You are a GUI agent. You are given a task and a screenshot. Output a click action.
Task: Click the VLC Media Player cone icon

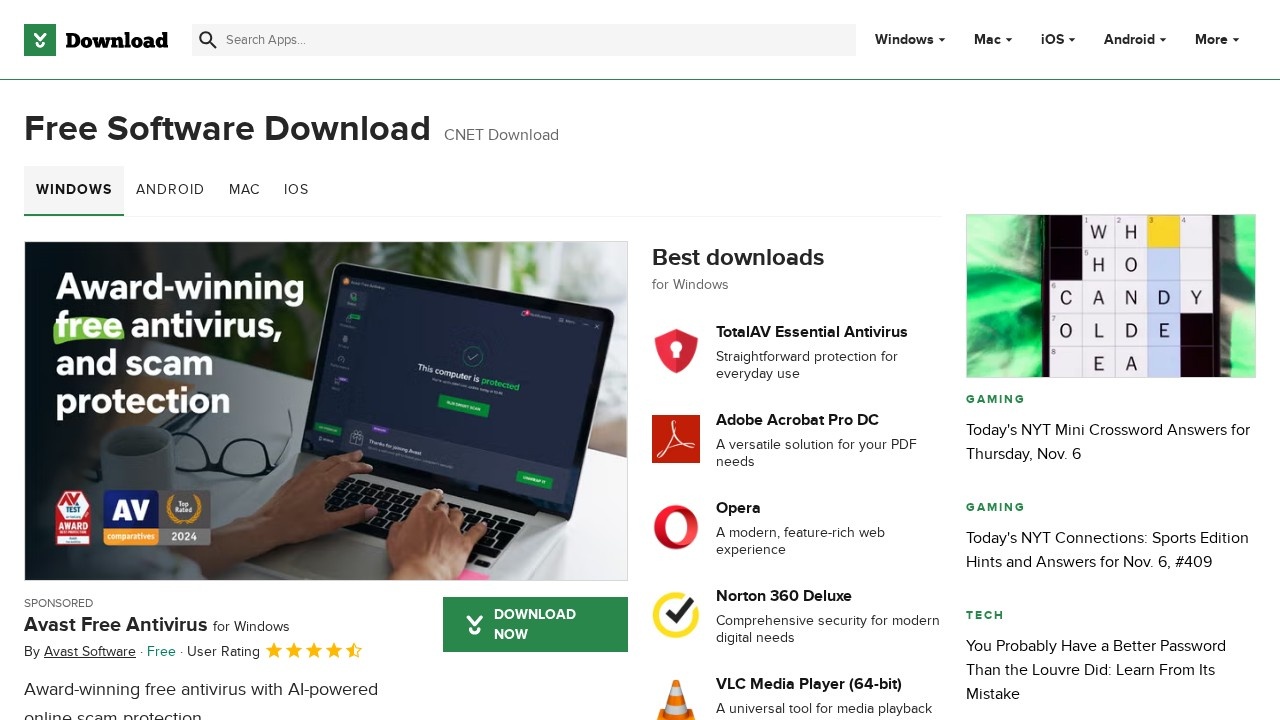click(676, 700)
